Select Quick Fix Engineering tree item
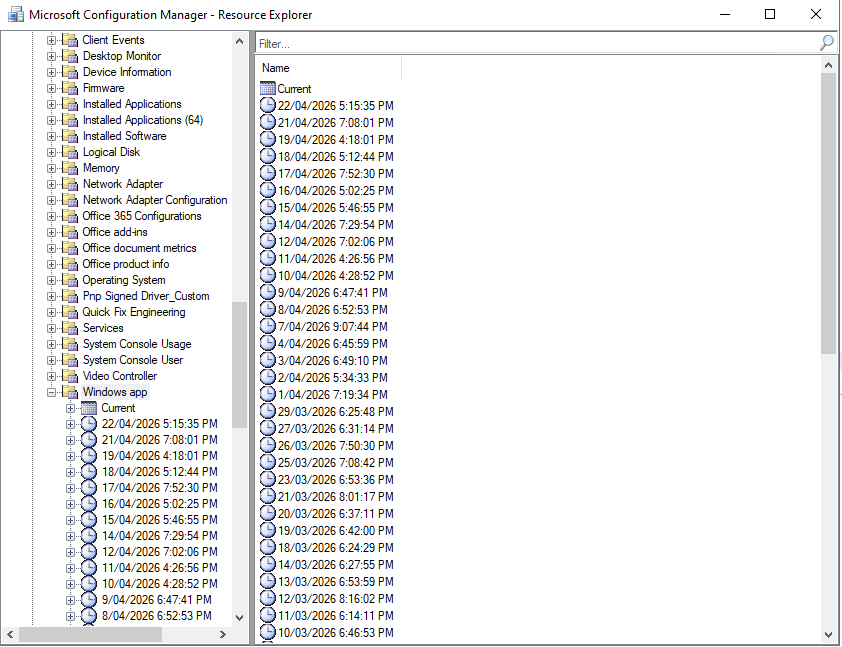 (133, 312)
